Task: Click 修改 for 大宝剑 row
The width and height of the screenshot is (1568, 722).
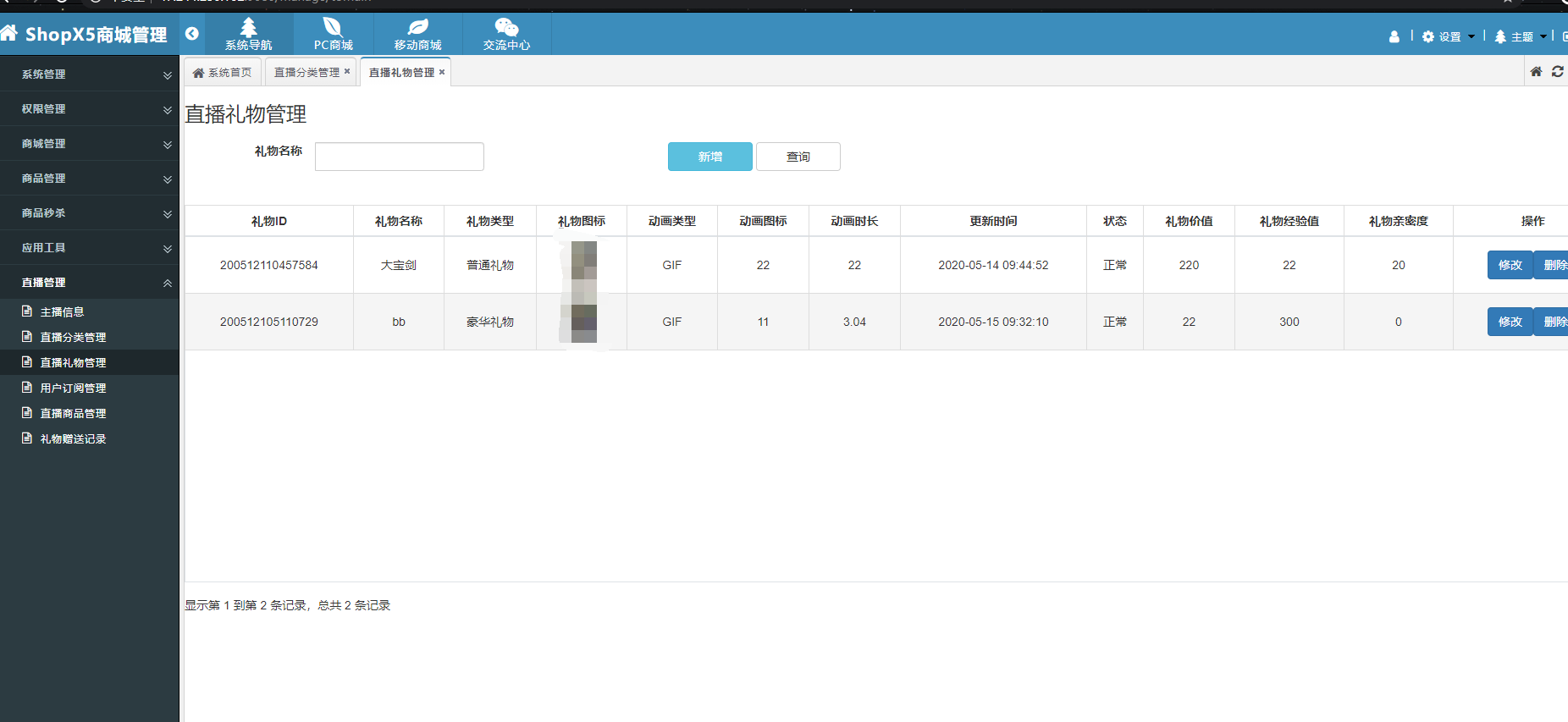Action: 1510,265
